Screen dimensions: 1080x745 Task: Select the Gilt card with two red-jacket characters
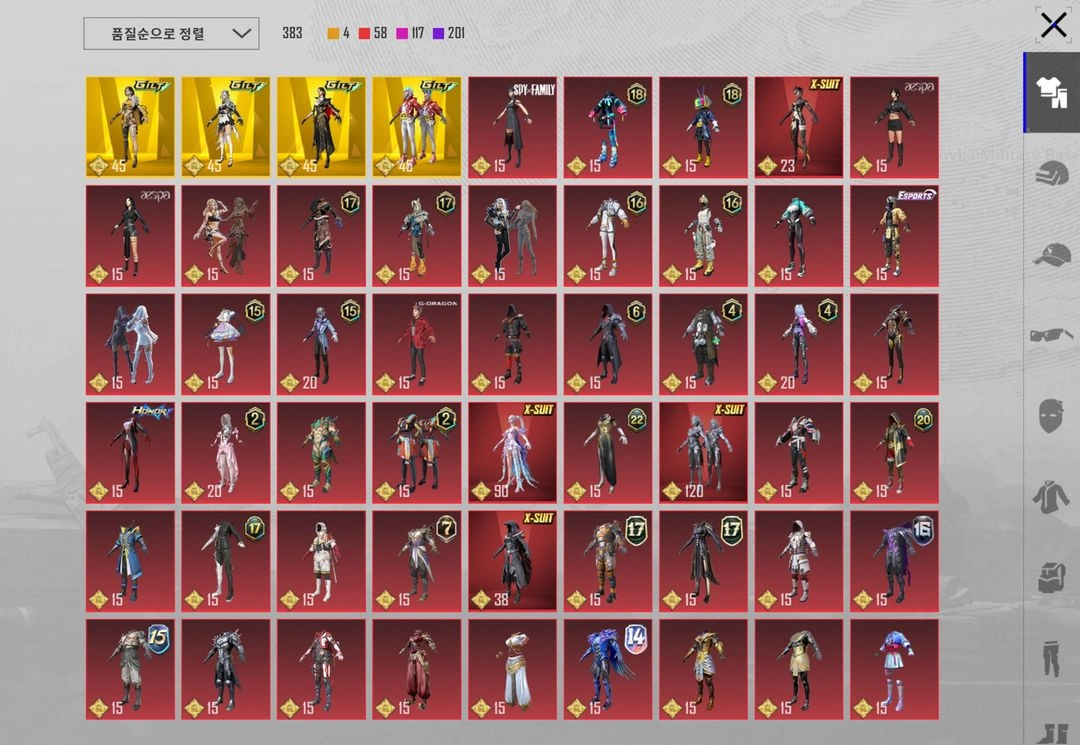tap(417, 127)
